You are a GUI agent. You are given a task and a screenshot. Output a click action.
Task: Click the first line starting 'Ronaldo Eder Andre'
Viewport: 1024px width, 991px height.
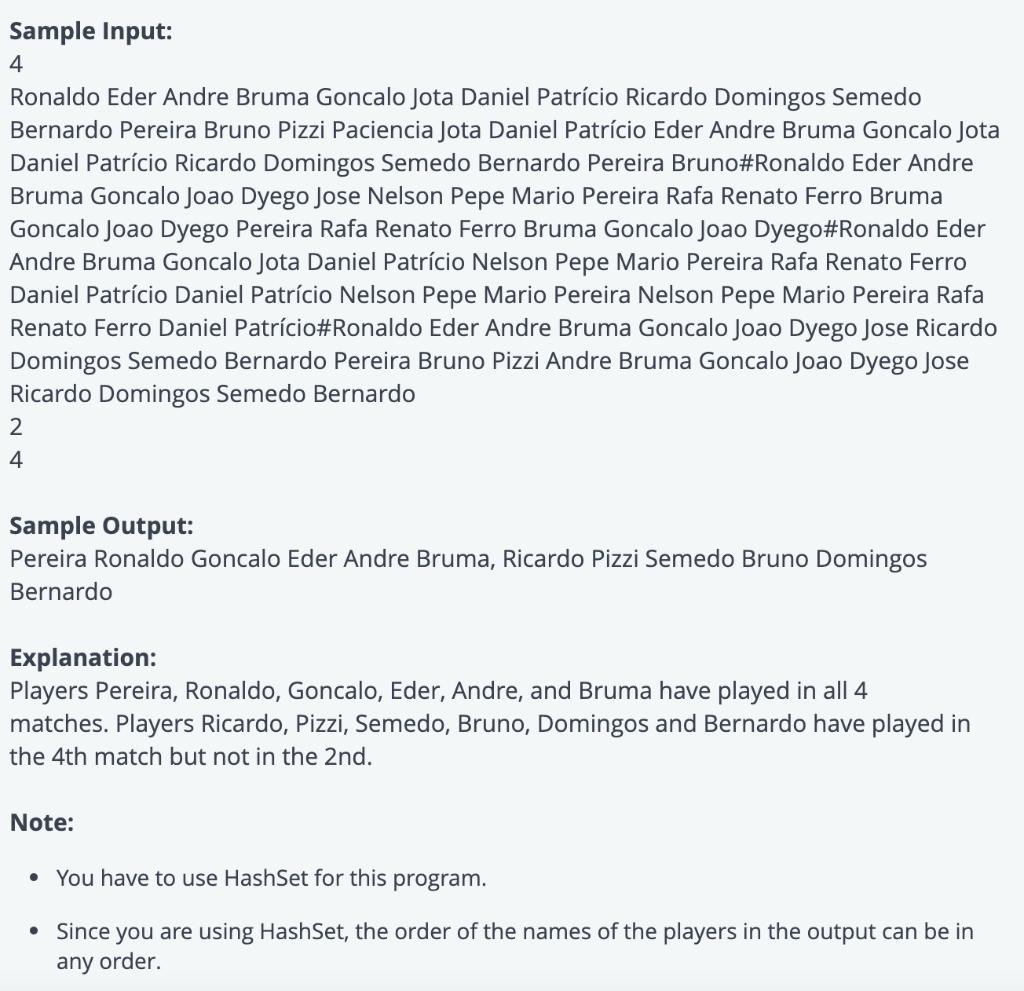point(466,97)
